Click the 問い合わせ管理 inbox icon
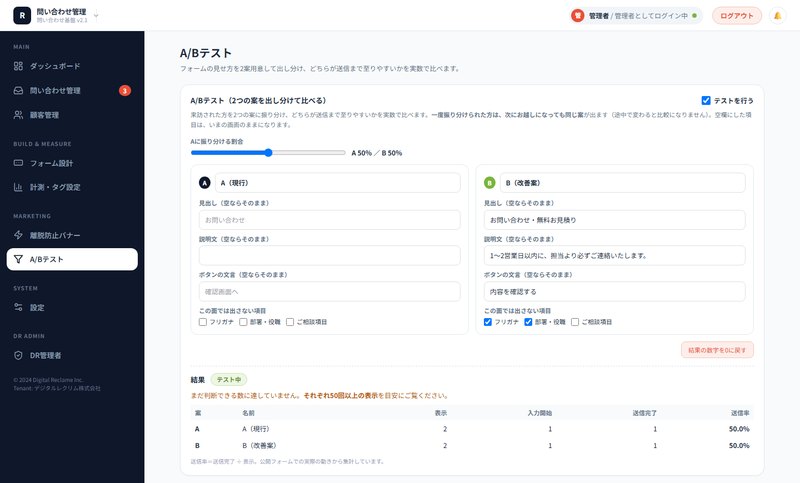 [18, 90]
